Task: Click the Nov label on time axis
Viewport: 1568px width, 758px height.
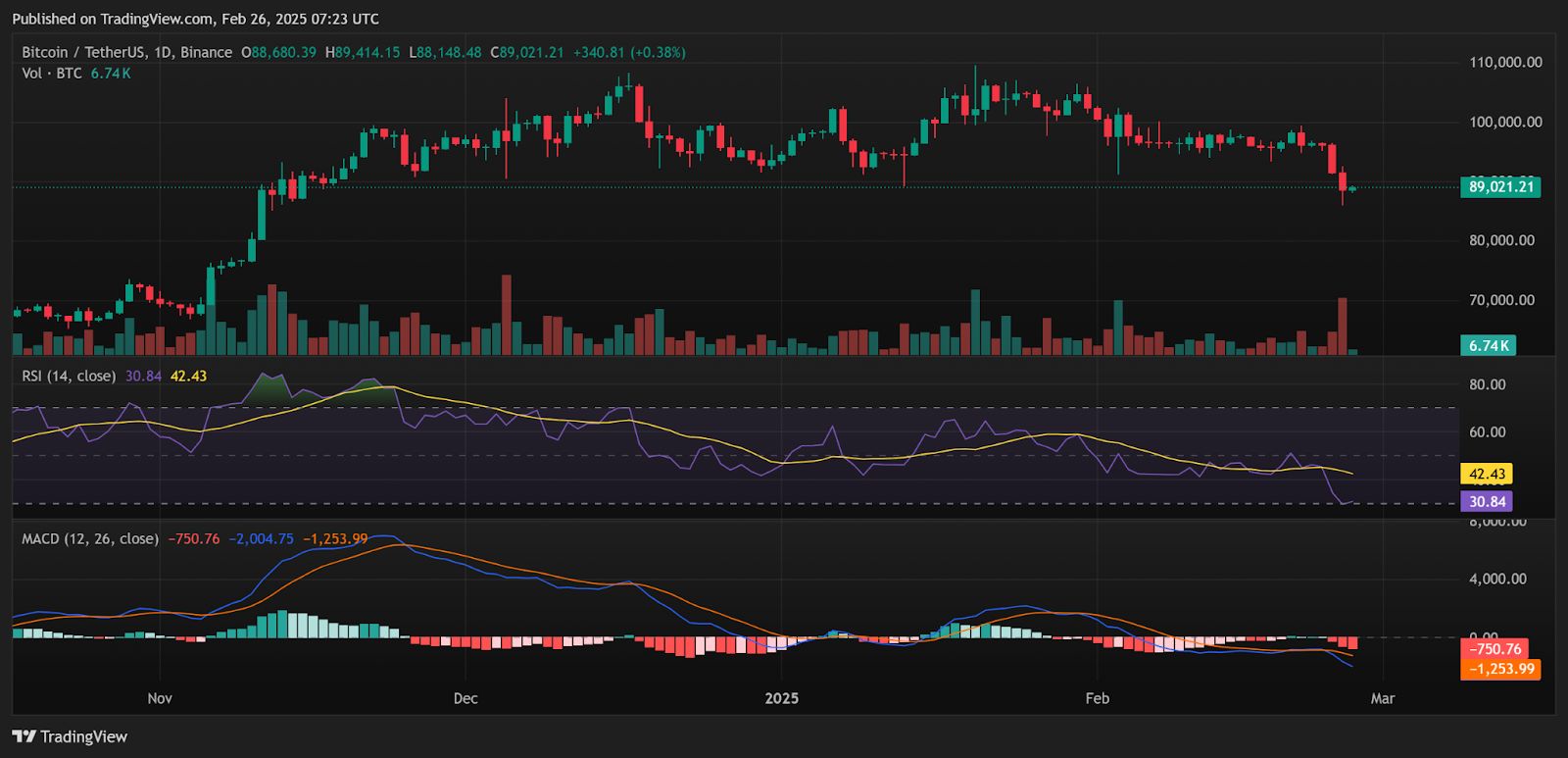Action: (x=160, y=698)
